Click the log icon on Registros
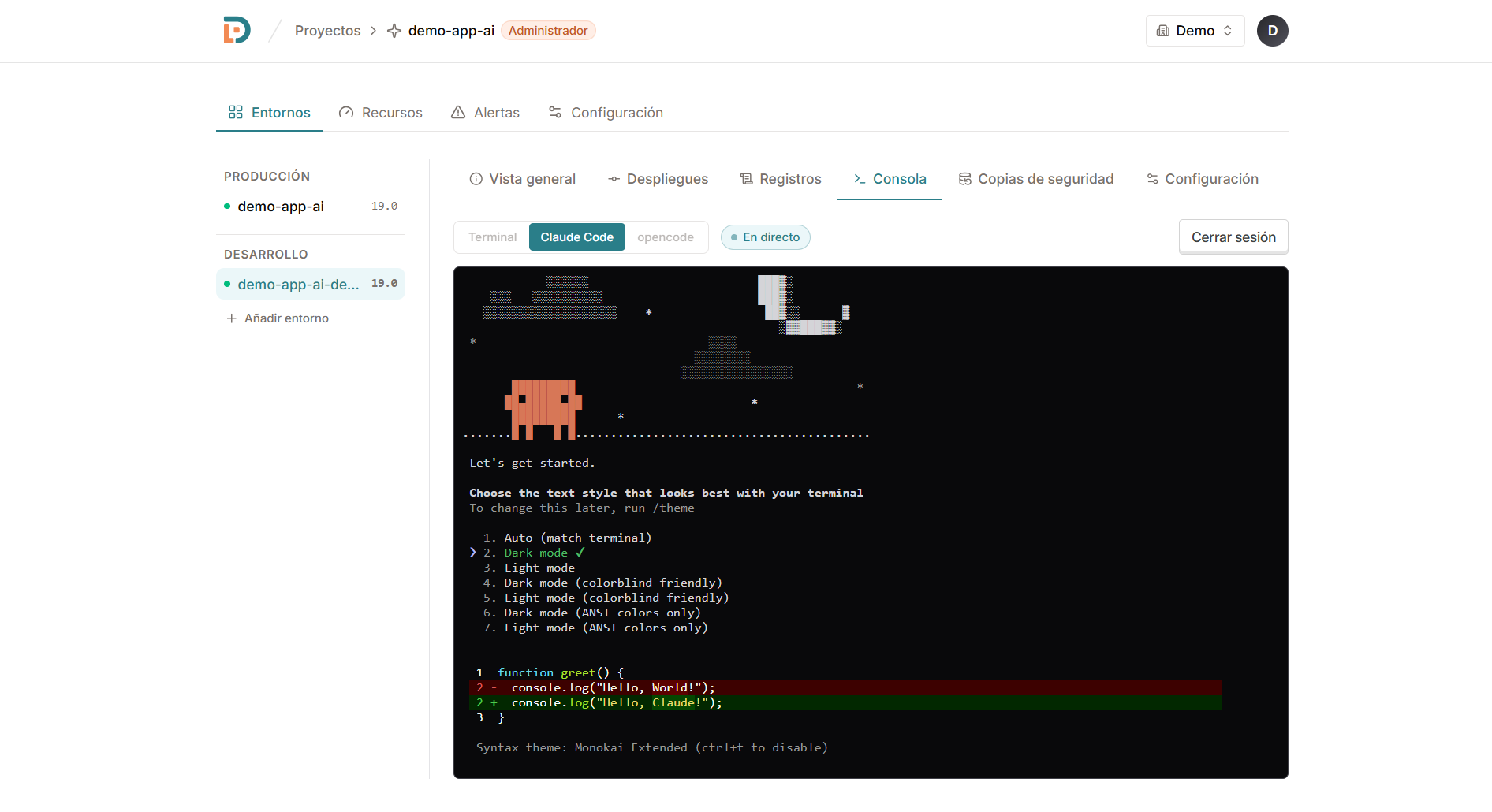This screenshot has height=812, width=1492. coord(747,179)
